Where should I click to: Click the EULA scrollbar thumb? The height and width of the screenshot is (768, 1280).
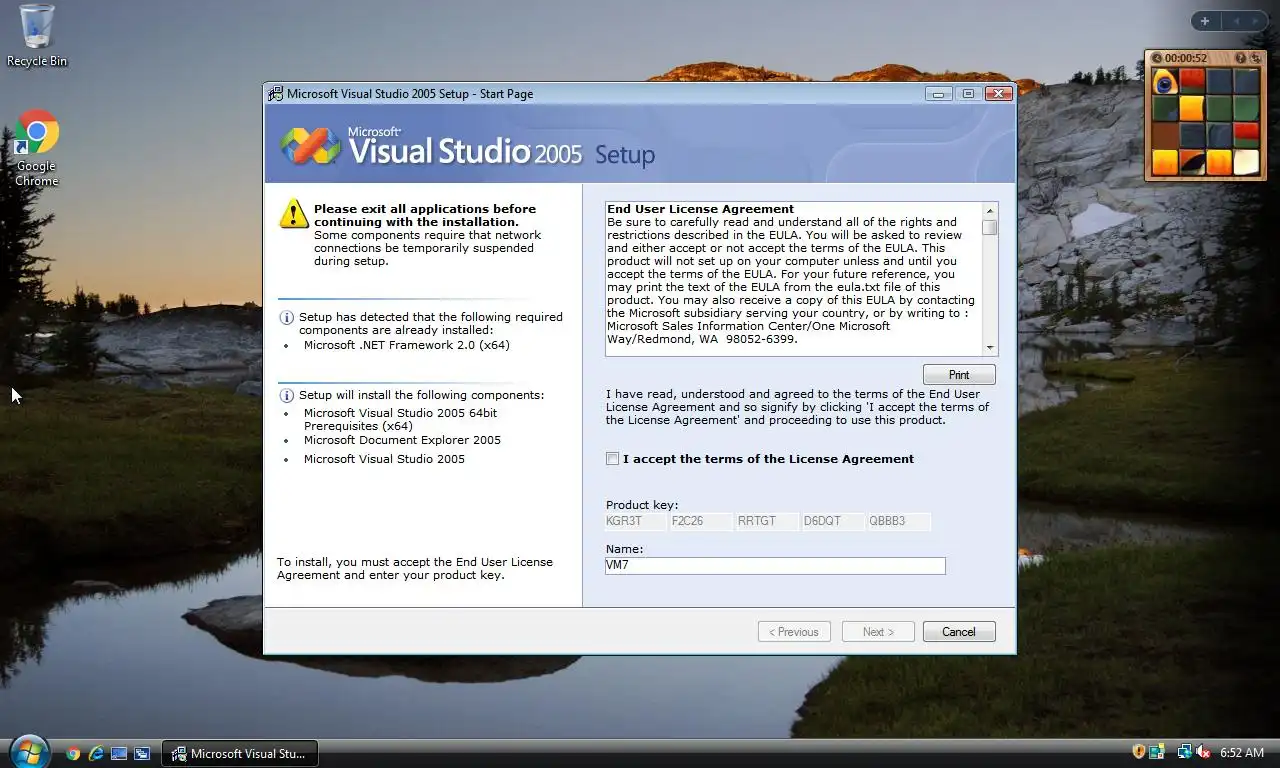[x=990, y=228]
